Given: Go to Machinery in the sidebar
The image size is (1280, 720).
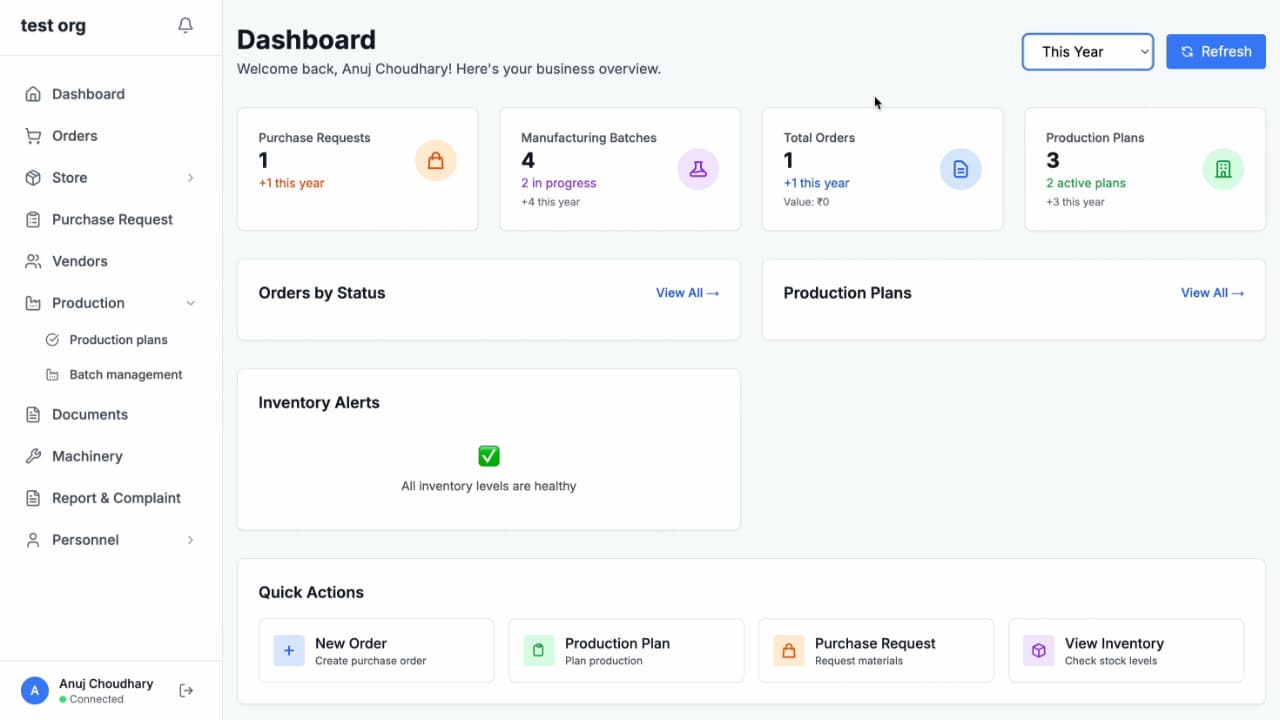Looking at the screenshot, I should (x=87, y=456).
